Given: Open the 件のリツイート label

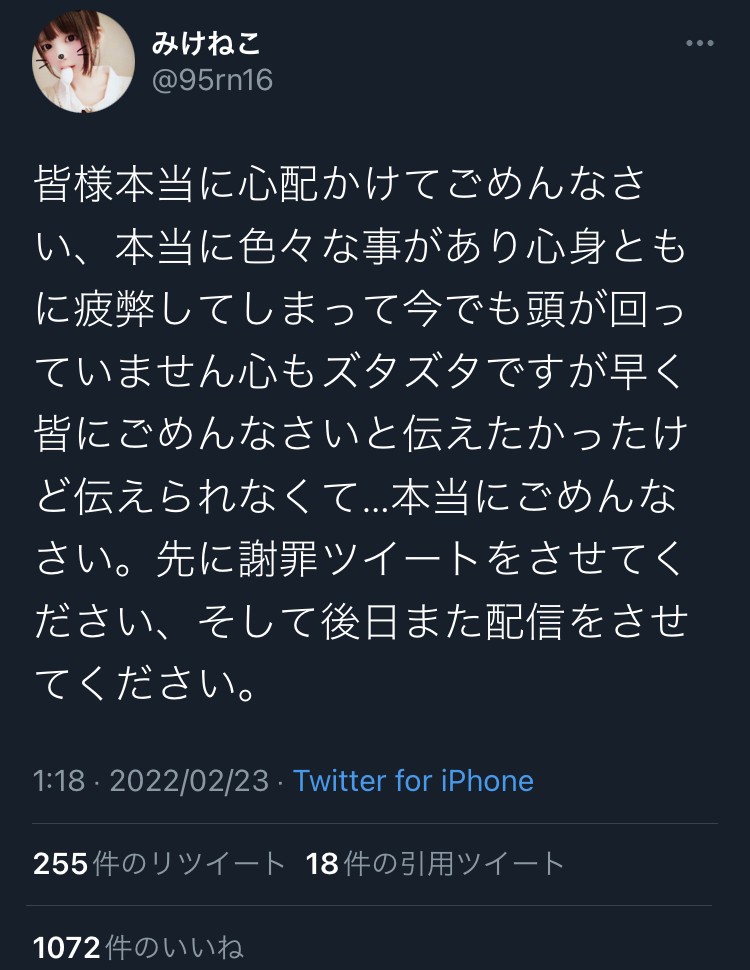Looking at the screenshot, I should pos(189,864).
